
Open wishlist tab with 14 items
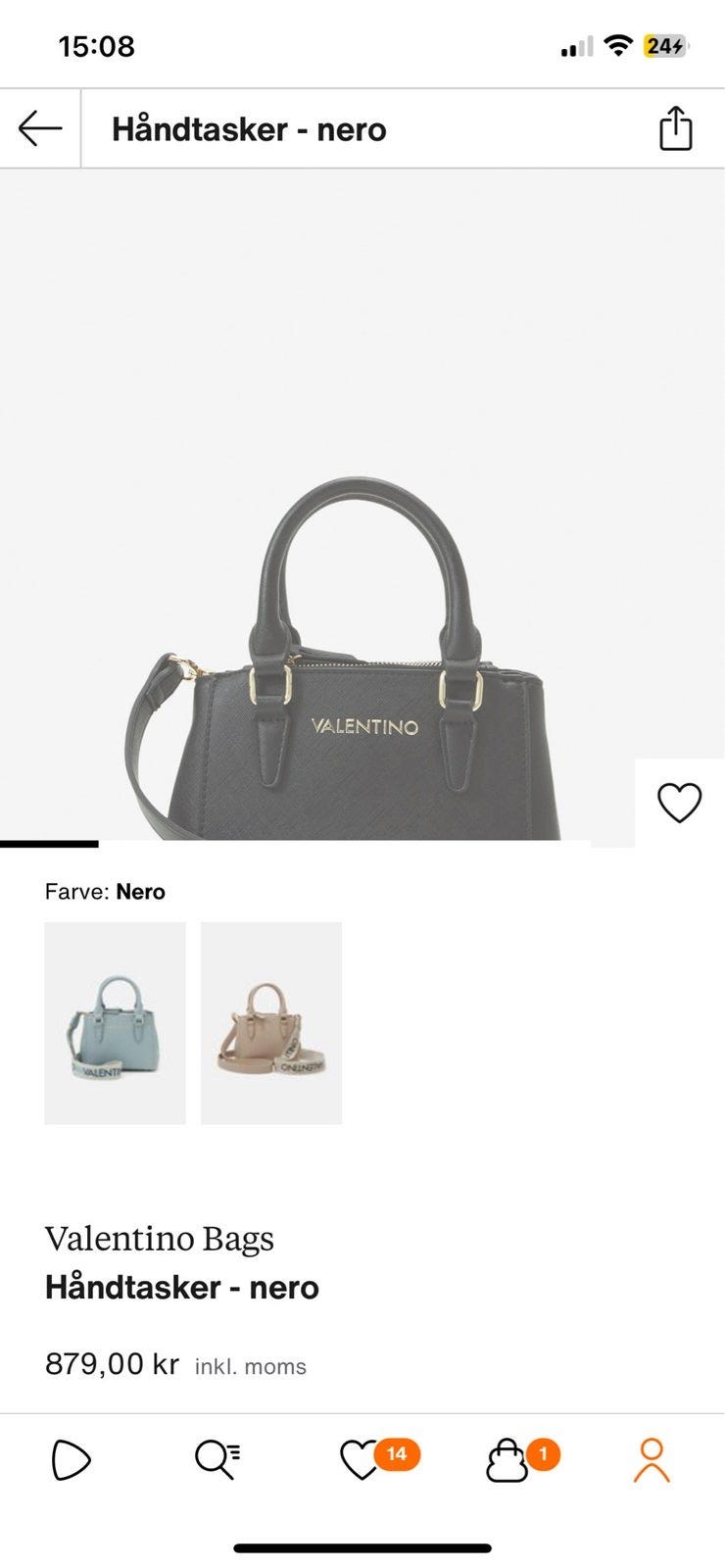click(x=379, y=1459)
